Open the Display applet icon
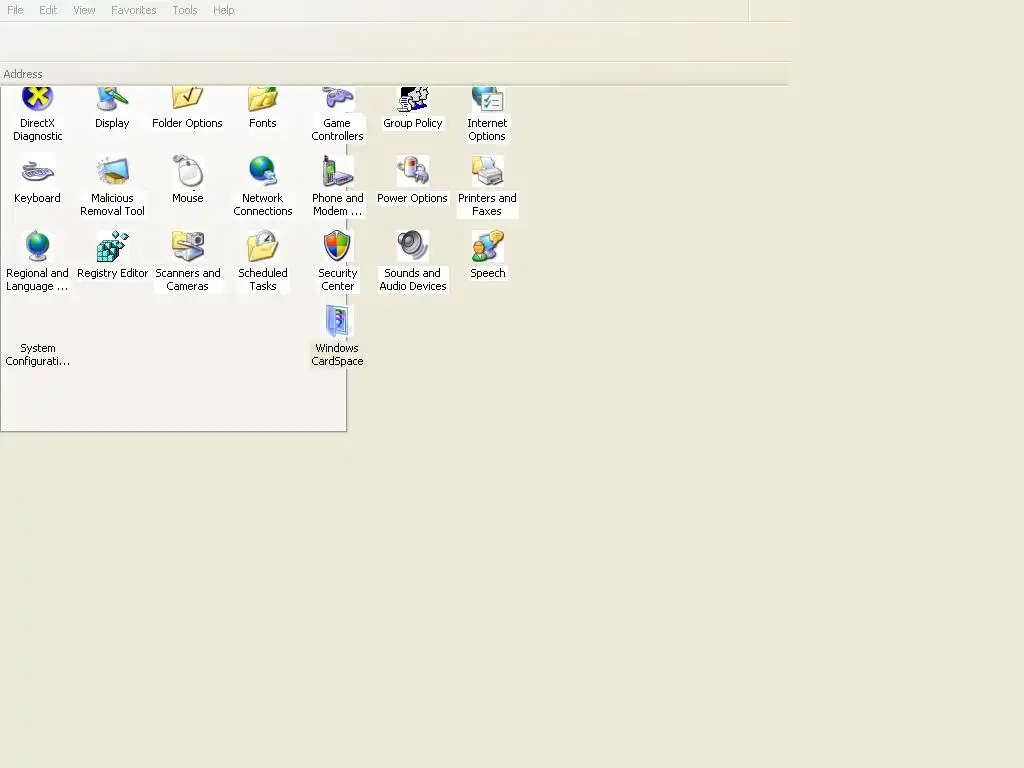 pos(112,99)
